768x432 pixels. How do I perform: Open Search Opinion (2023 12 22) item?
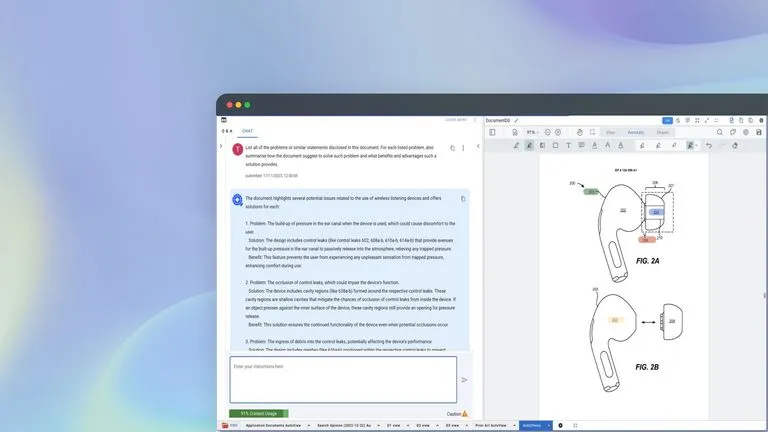[344, 426]
